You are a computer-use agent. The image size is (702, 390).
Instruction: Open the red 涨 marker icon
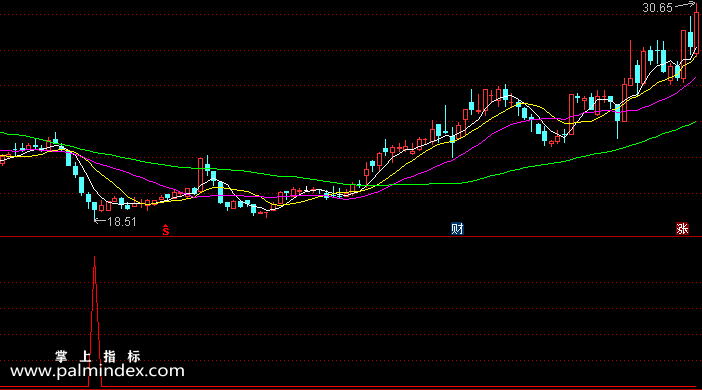(x=682, y=229)
